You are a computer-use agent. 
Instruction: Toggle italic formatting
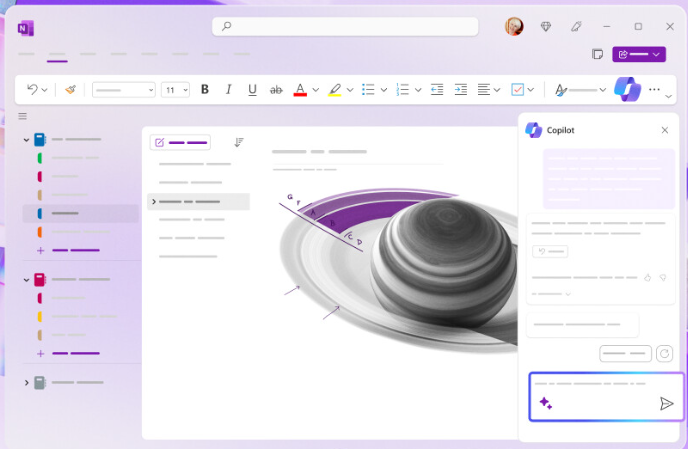(x=228, y=89)
